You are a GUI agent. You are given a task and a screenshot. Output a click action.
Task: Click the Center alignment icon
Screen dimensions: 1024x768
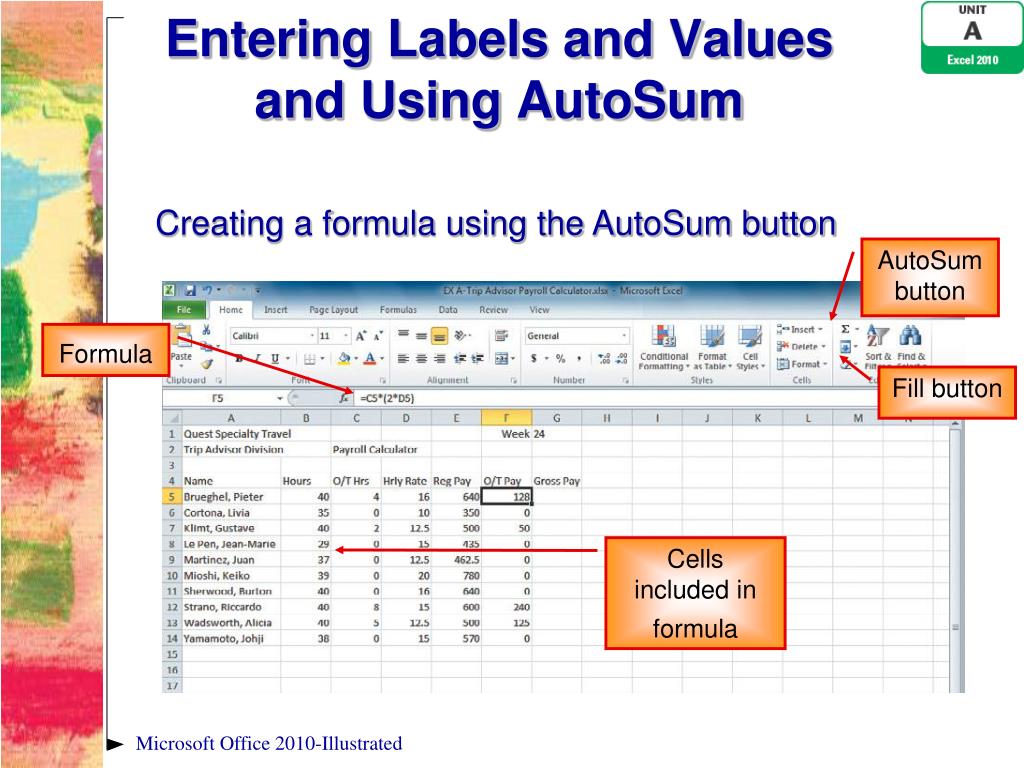tap(421, 359)
